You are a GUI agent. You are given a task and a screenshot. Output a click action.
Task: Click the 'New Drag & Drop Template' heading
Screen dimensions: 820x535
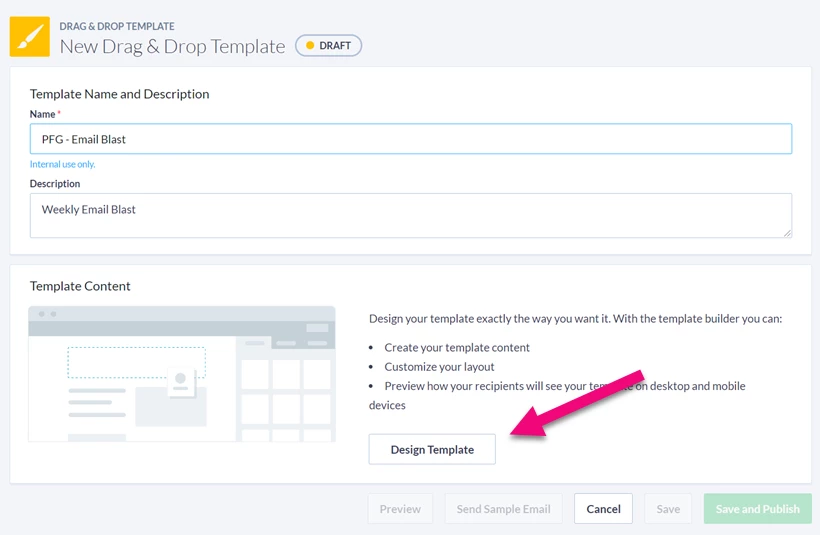click(x=173, y=47)
